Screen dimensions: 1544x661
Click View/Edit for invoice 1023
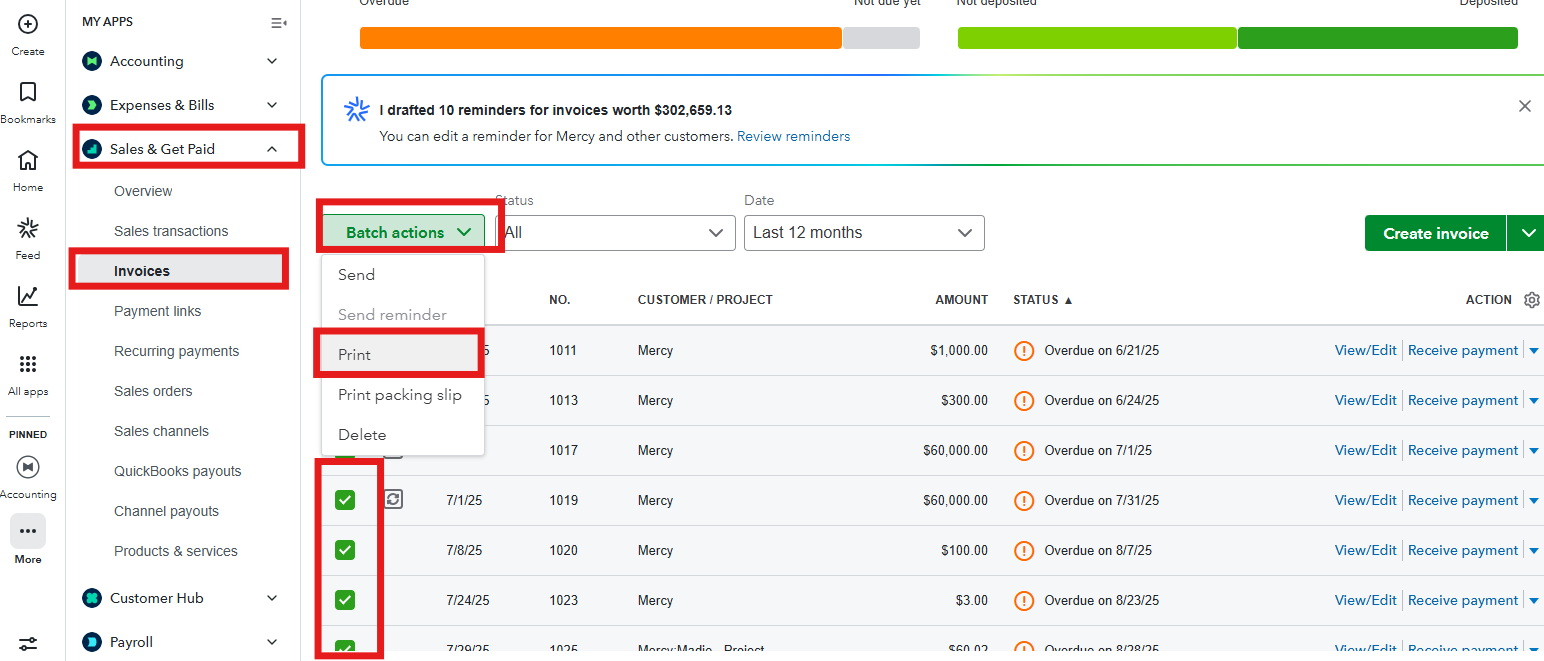1365,600
